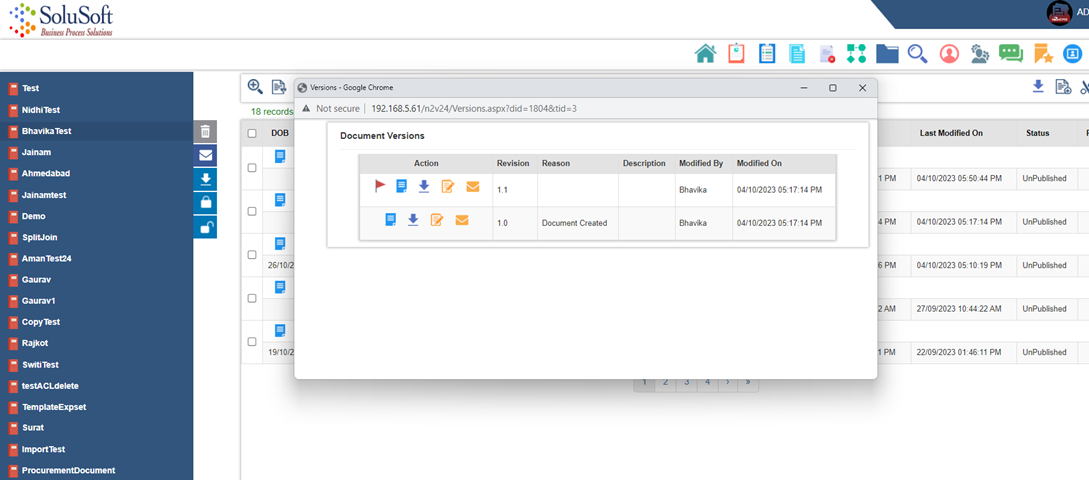
Task: Toggle the select-all checkbox in table header
Action: coord(252,133)
